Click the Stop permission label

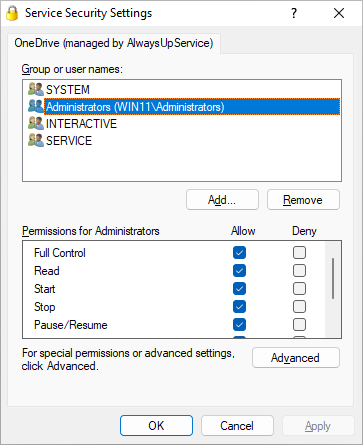click(x=45, y=307)
